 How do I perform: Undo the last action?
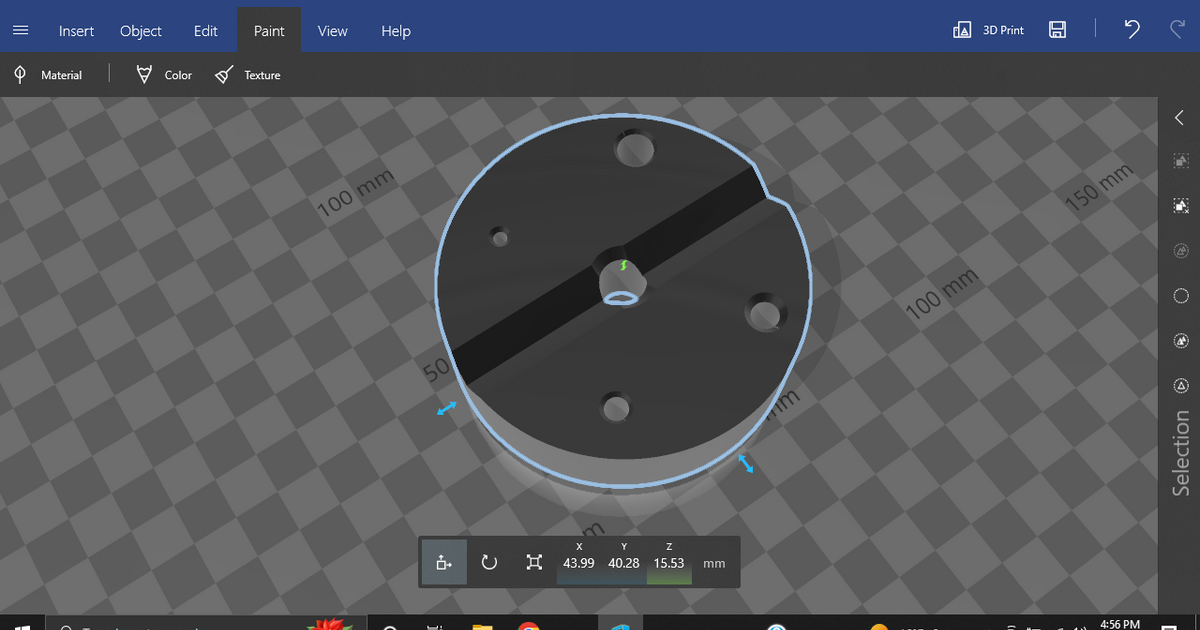(x=1132, y=30)
